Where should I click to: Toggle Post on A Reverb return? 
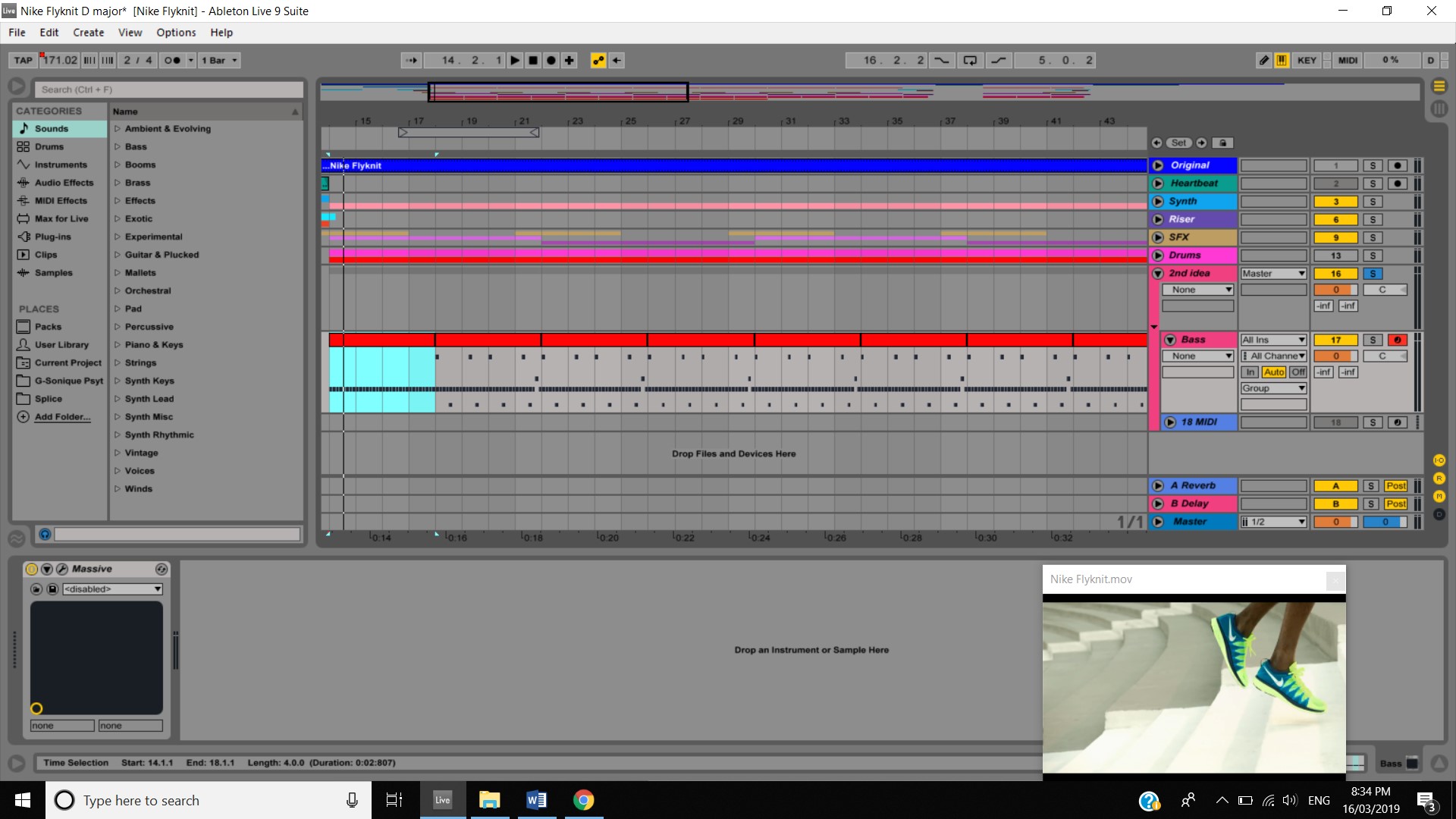coord(1395,486)
